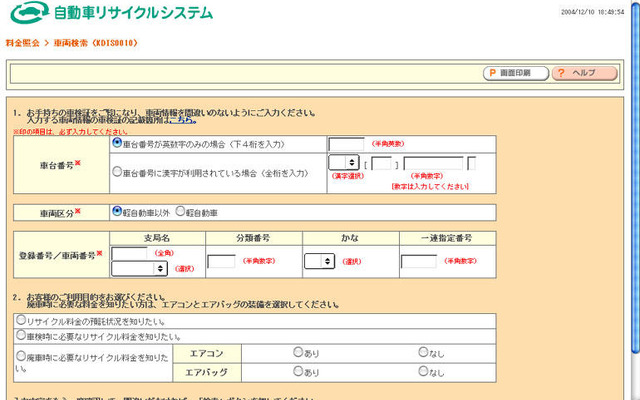This screenshot has height=400, width=640.
Task: Select radio for alphanumeric-only chassis number
Action: pyautogui.click(x=118, y=144)
